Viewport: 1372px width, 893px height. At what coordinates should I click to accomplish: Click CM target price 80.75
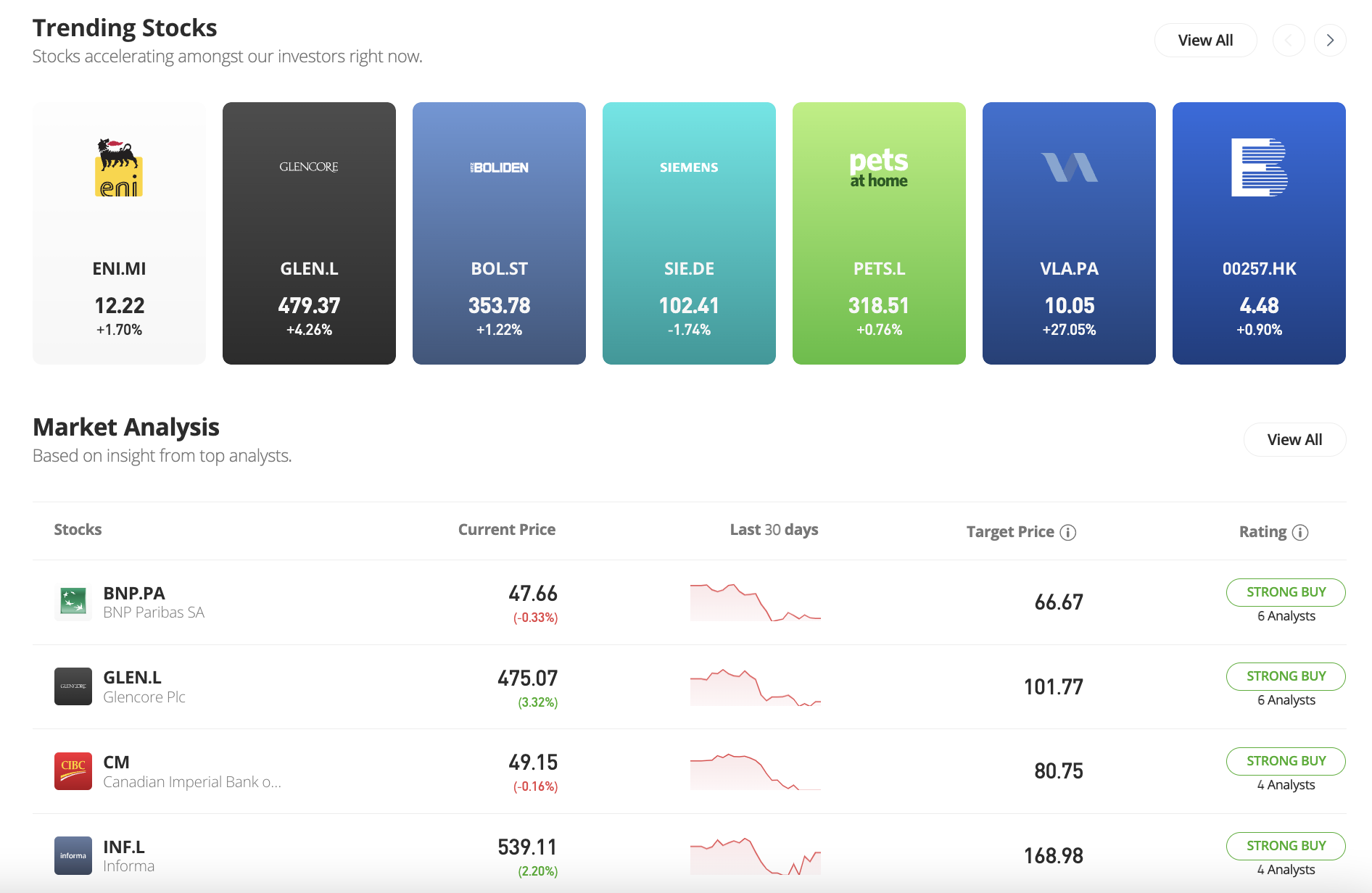(1059, 771)
